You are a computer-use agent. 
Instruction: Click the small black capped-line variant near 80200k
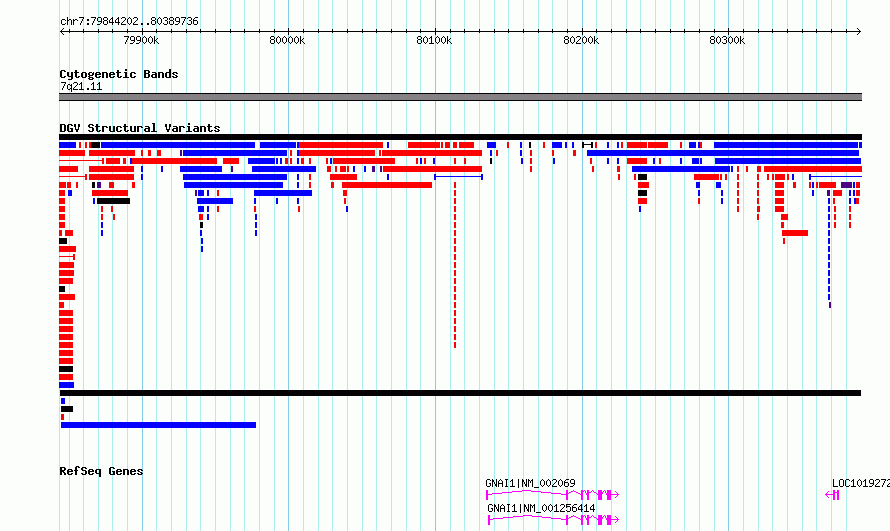pos(587,145)
